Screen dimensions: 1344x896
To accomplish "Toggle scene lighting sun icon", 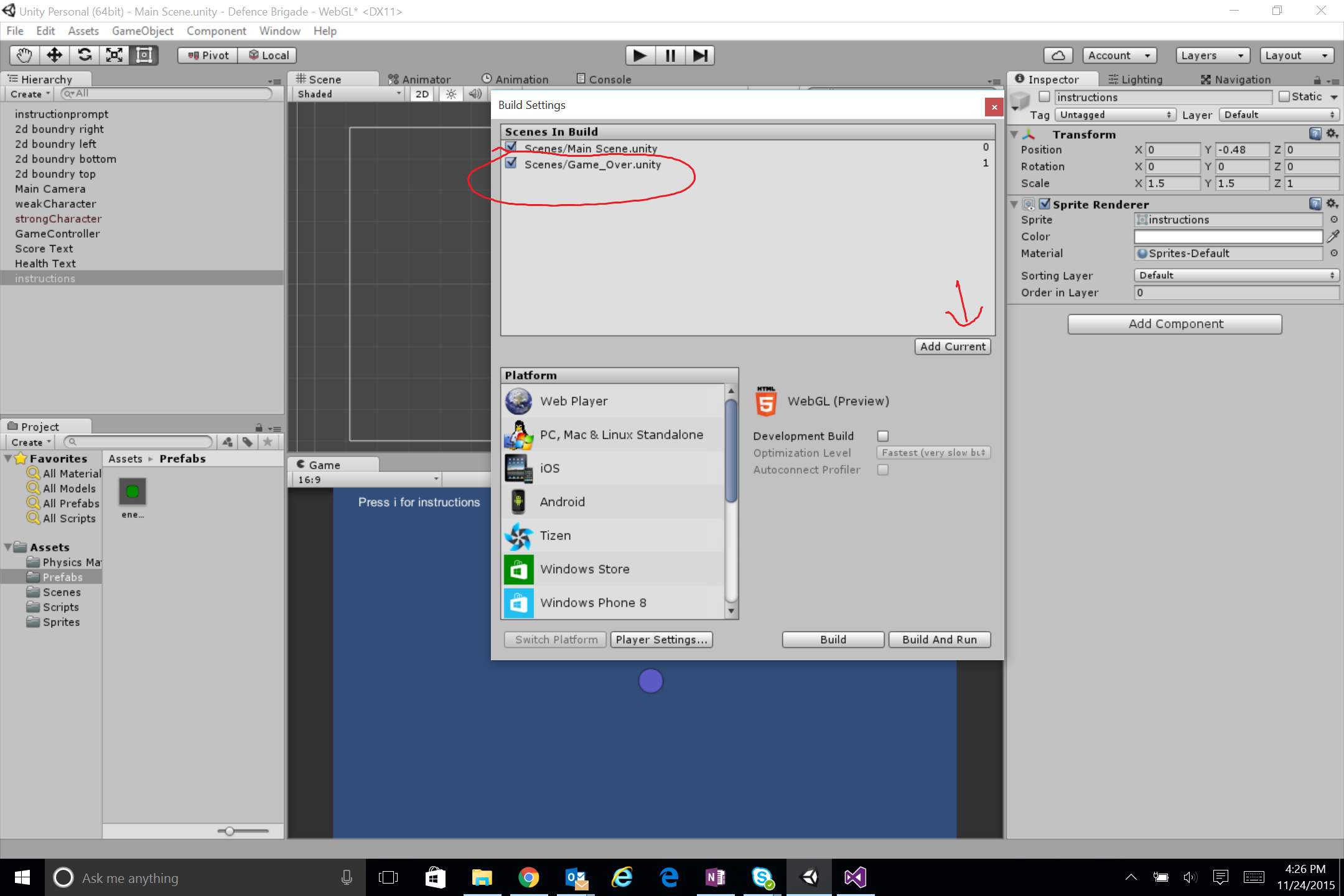I will coord(451,94).
